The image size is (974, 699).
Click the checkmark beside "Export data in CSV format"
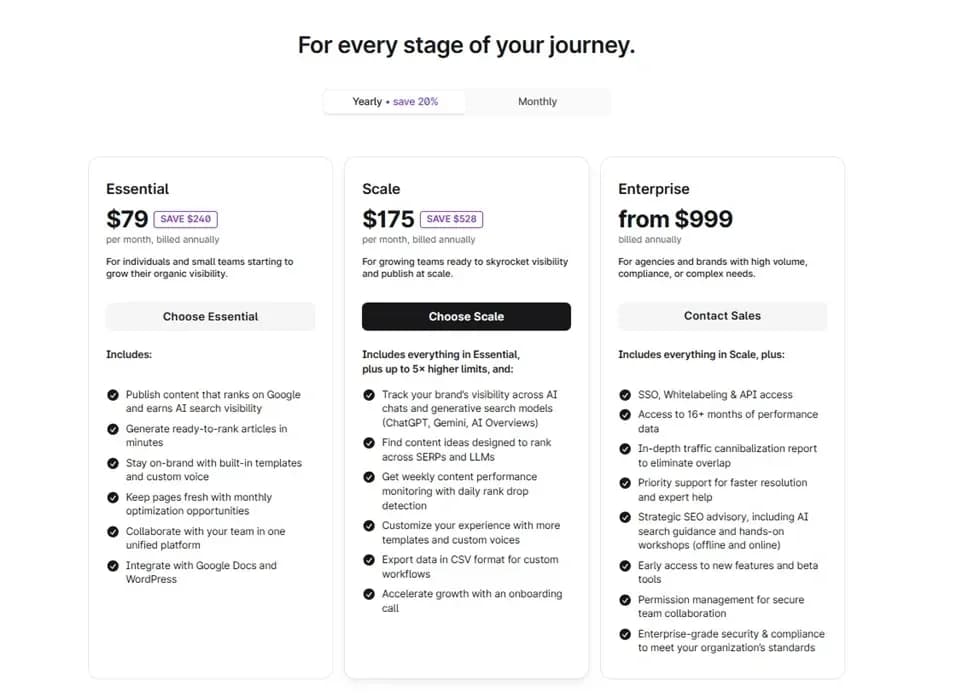(369, 560)
